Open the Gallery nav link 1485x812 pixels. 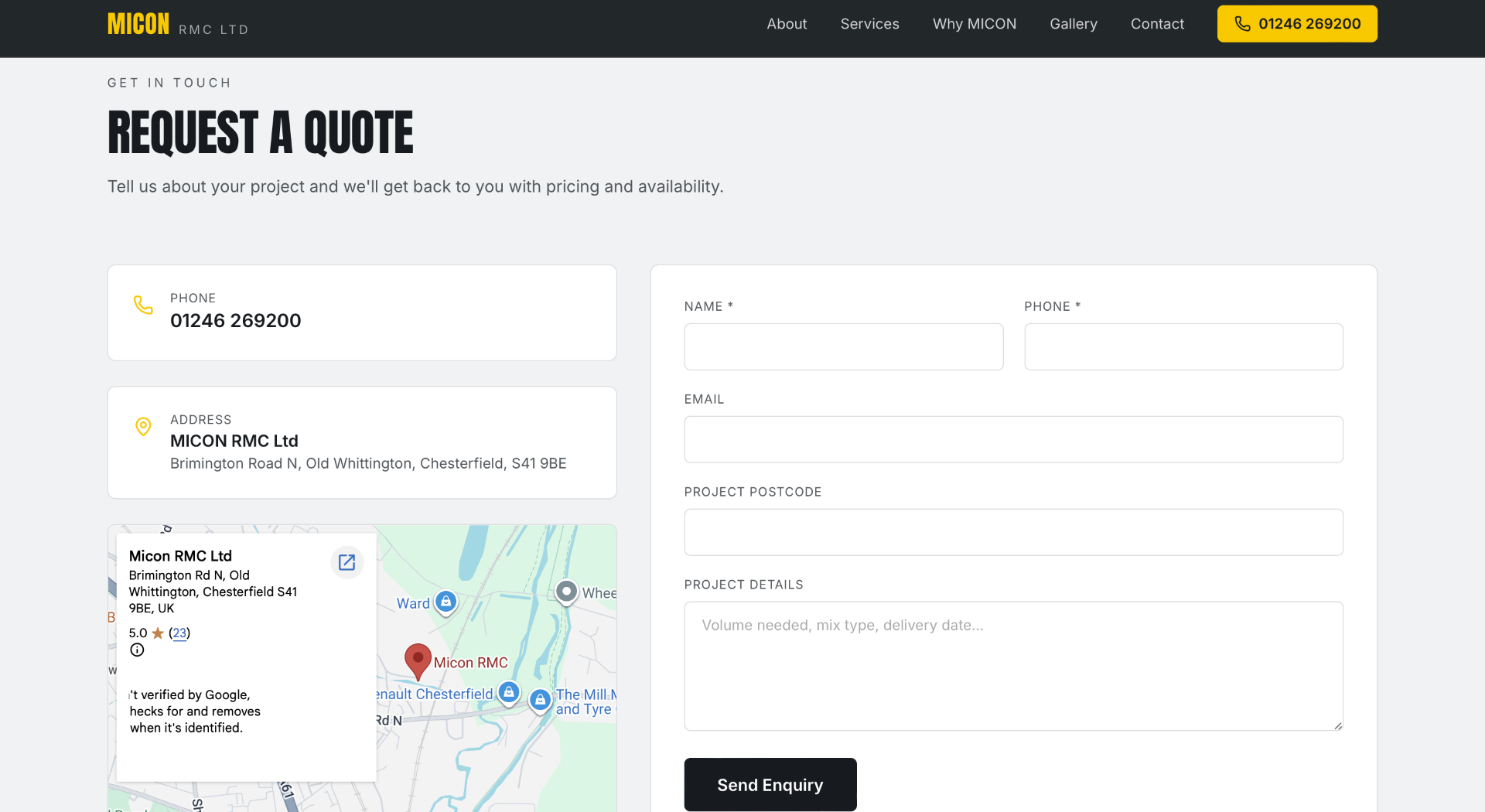point(1073,24)
